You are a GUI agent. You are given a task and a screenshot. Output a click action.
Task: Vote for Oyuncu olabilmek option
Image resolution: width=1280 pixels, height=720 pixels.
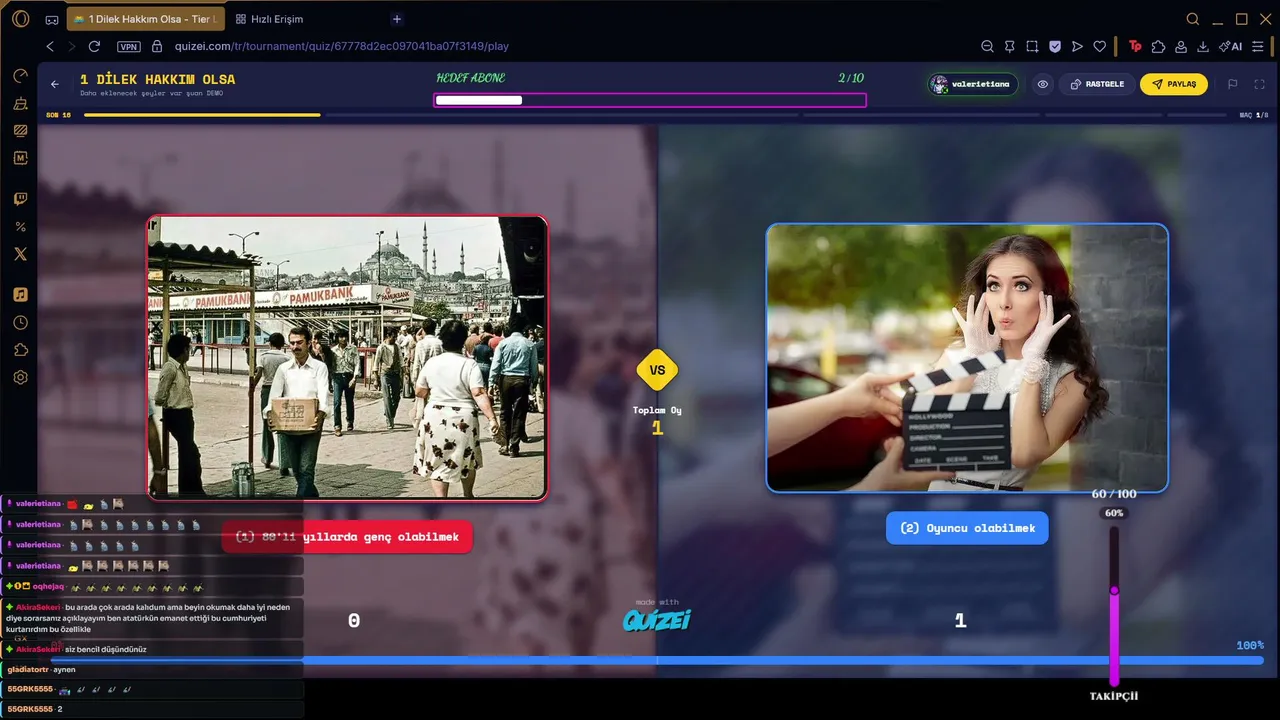[x=967, y=528]
